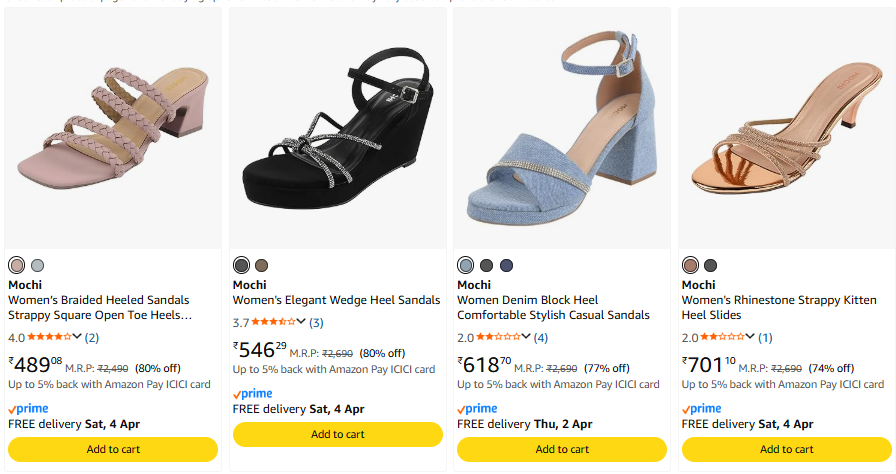Click prime logo under Wedge Heel Sandals
The height and width of the screenshot is (474, 896).
[x=252, y=394]
